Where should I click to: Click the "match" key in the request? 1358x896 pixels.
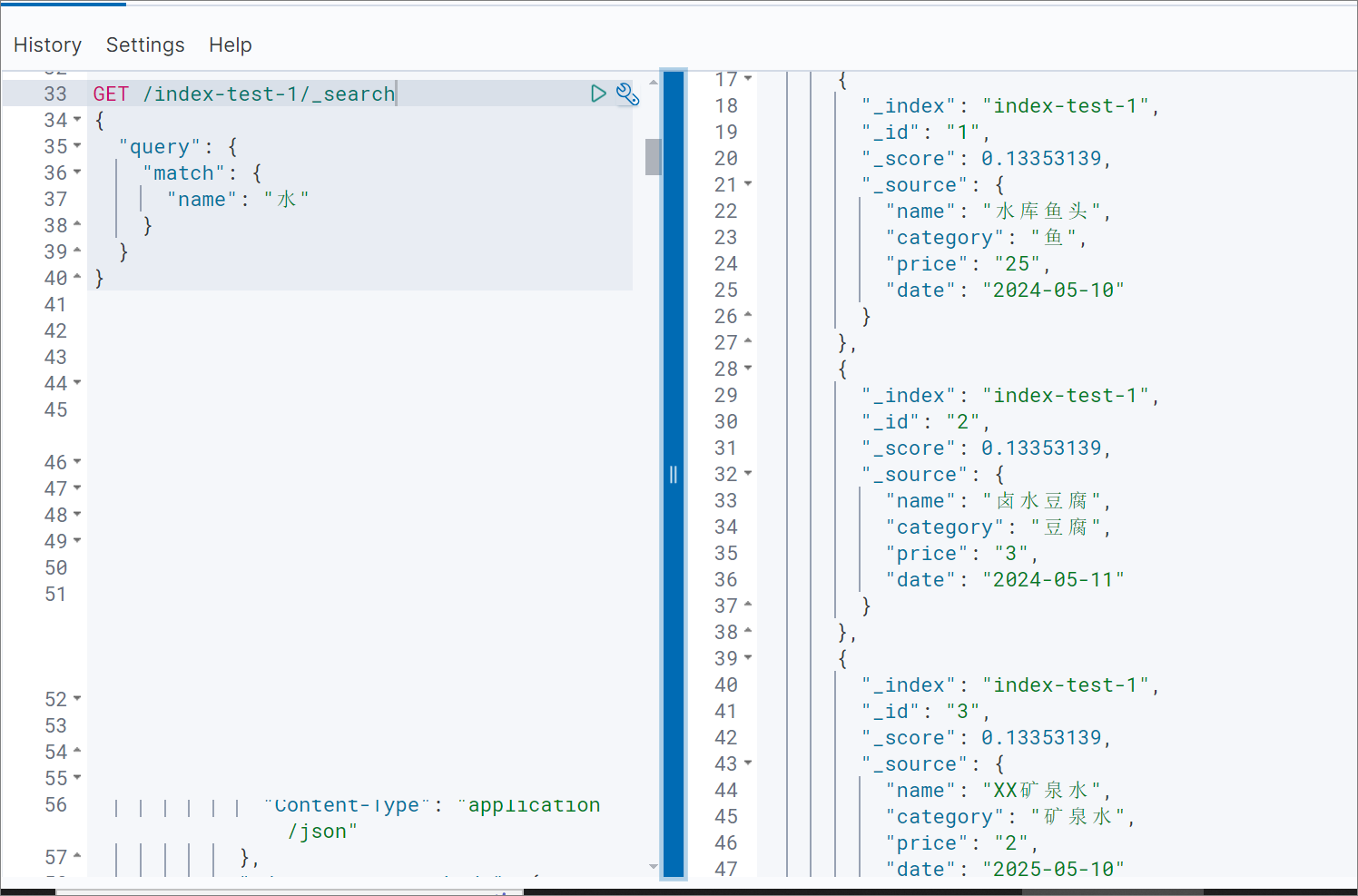click(x=183, y=173)
